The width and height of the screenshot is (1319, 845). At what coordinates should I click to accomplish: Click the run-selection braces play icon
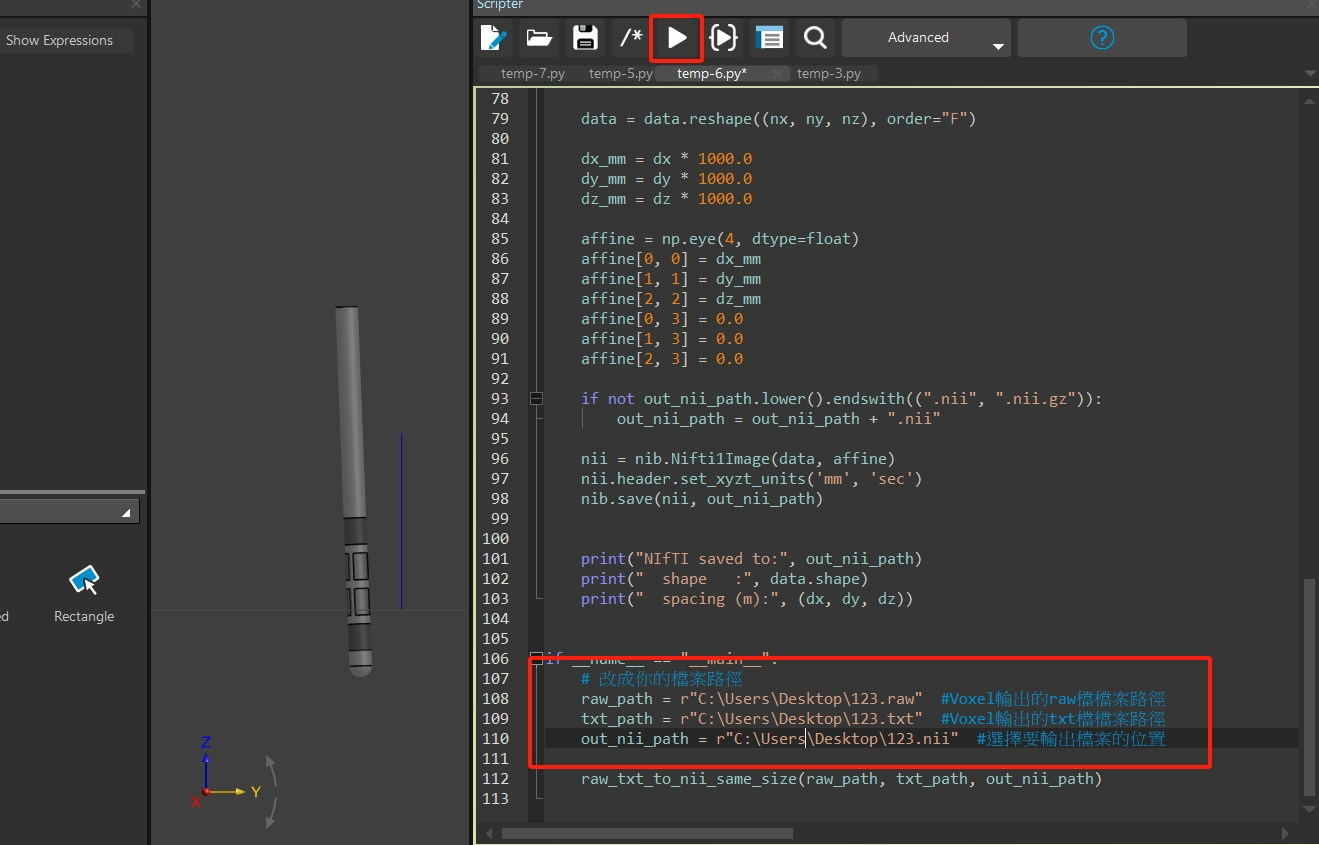[x=723, y=38]
